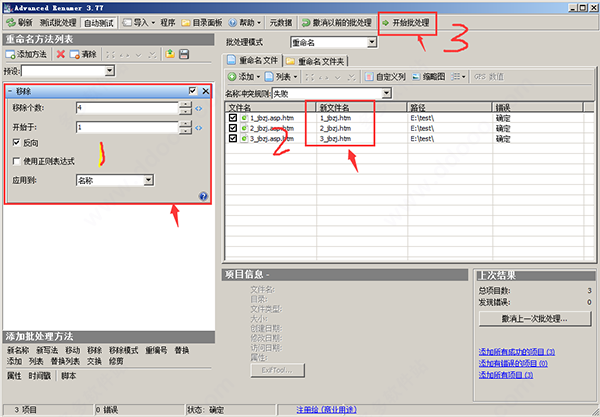Select new name 3_jbzj.htm cell
Screen dimensions: 600x417
[x=335, y=138]
